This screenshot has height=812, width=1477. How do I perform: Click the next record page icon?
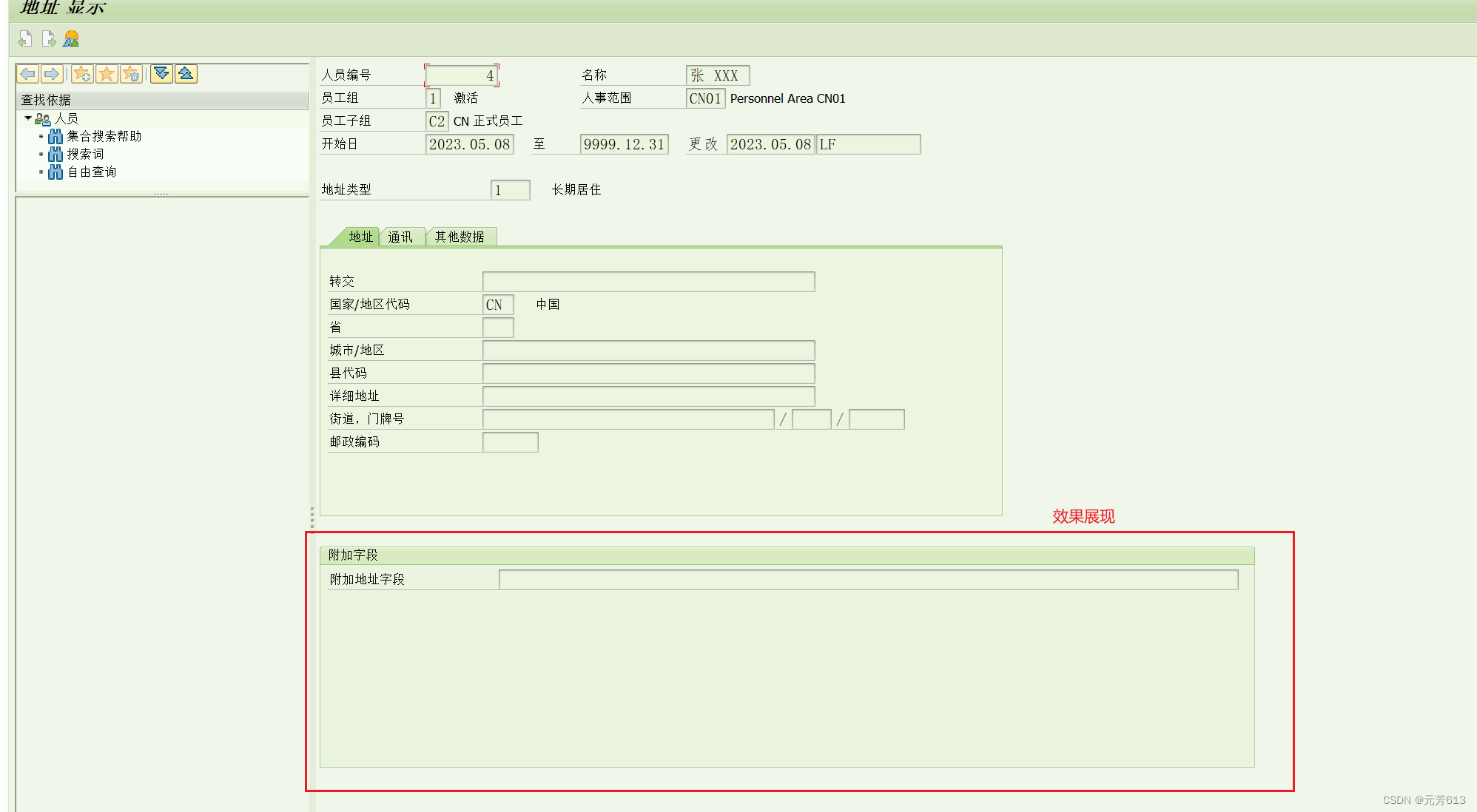pyautogui.click(x=49, y=38)
